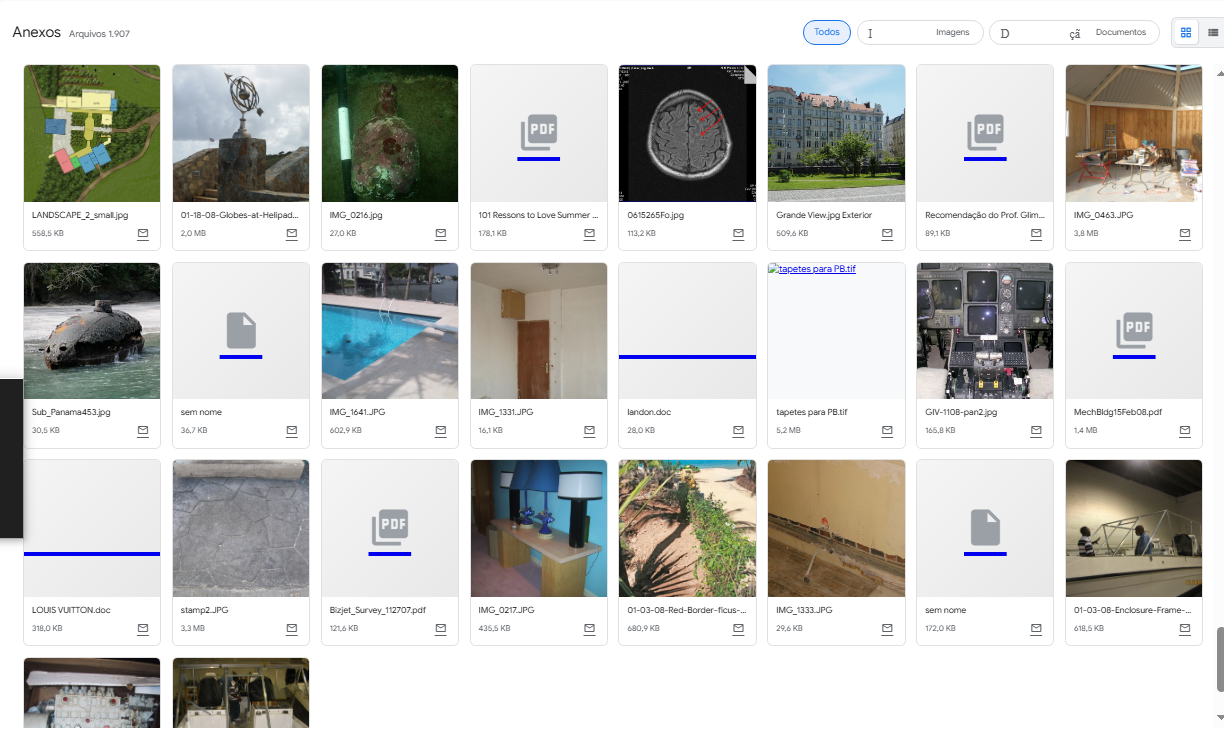Switch to grid view layout
This screenshot has width=1224, height=733.
pos(1186,33)
